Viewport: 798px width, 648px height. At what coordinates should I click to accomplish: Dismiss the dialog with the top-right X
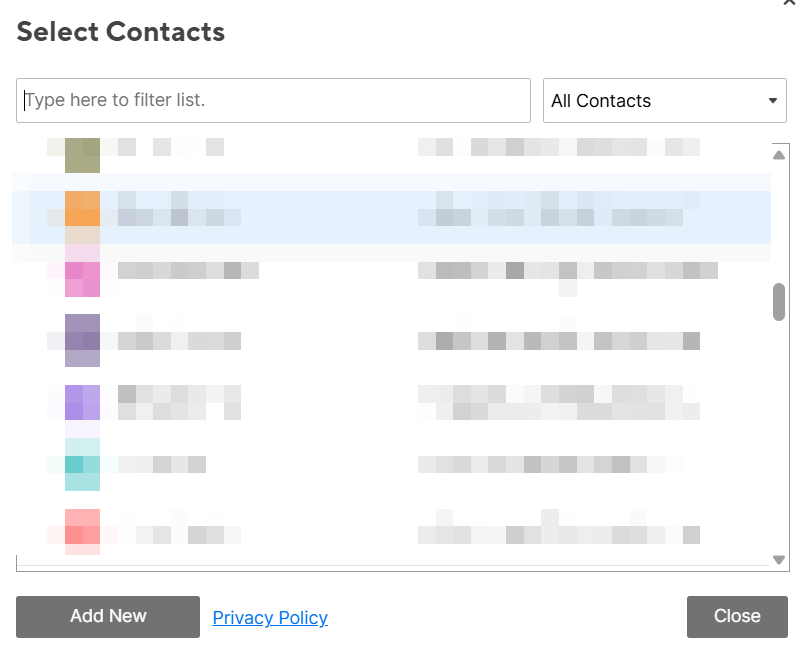(x=789, y=2)
